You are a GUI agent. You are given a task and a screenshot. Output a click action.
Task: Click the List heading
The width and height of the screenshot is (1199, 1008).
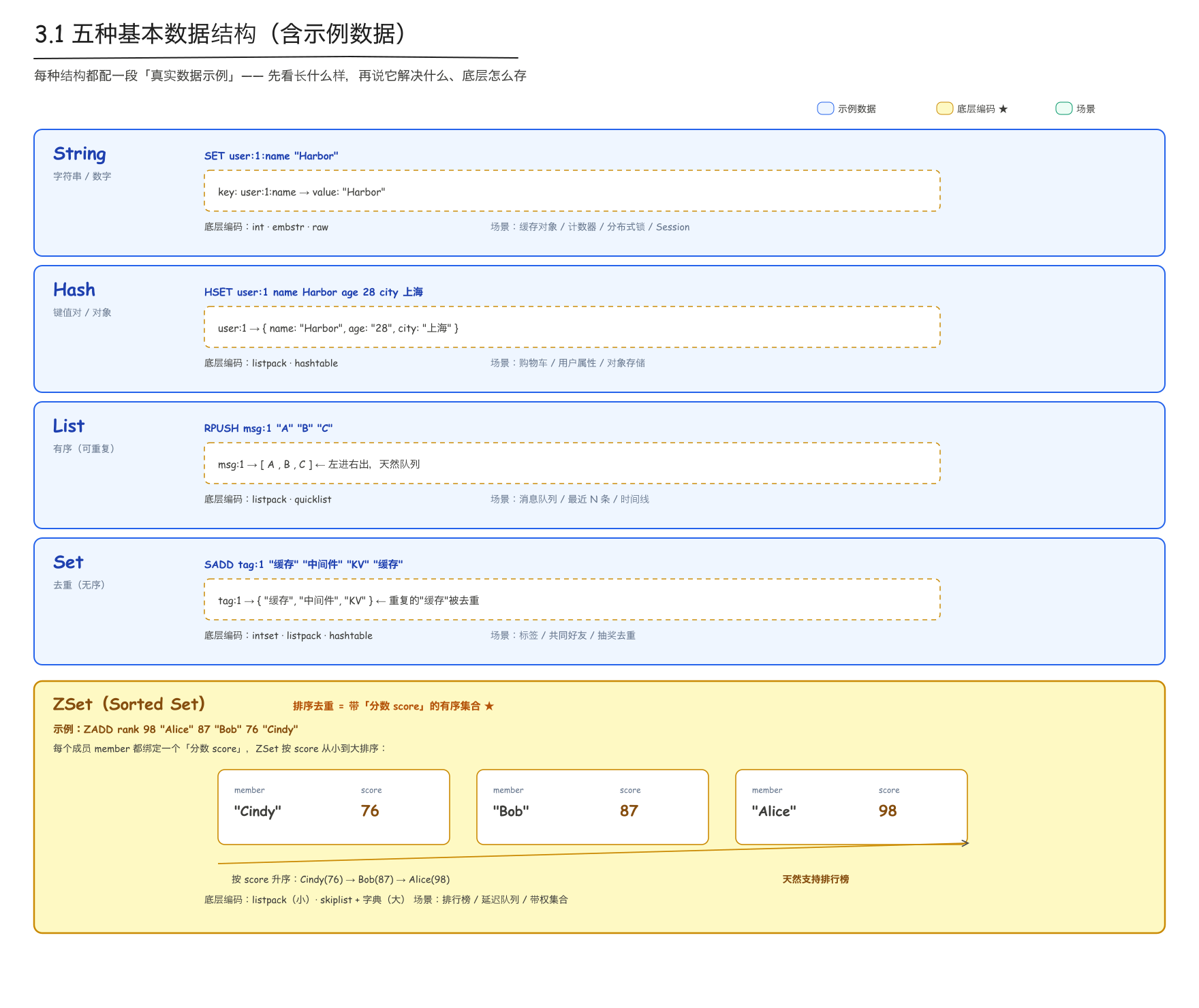click(69, 426)
